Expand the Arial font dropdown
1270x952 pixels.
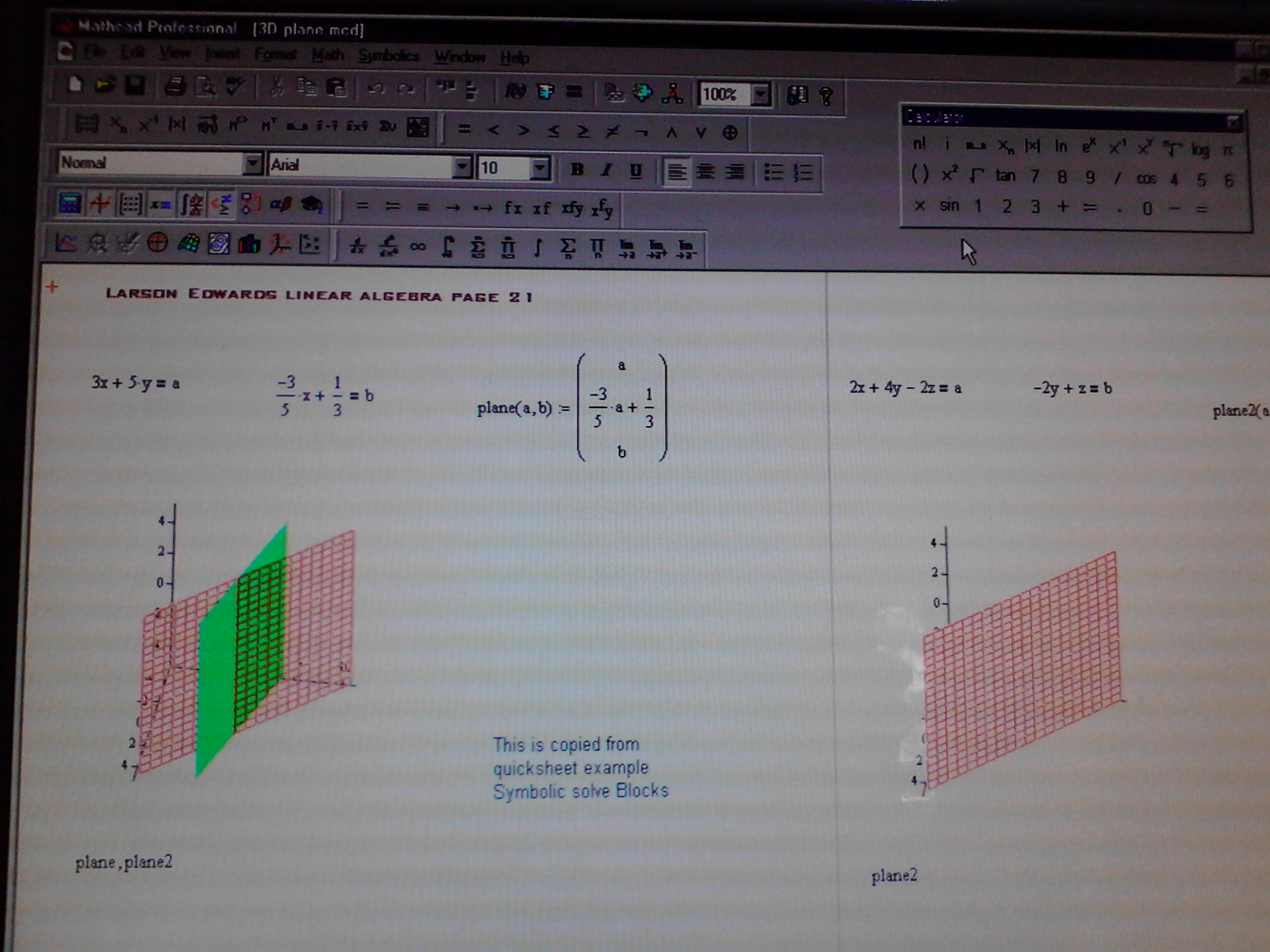[x=462, y=166]
